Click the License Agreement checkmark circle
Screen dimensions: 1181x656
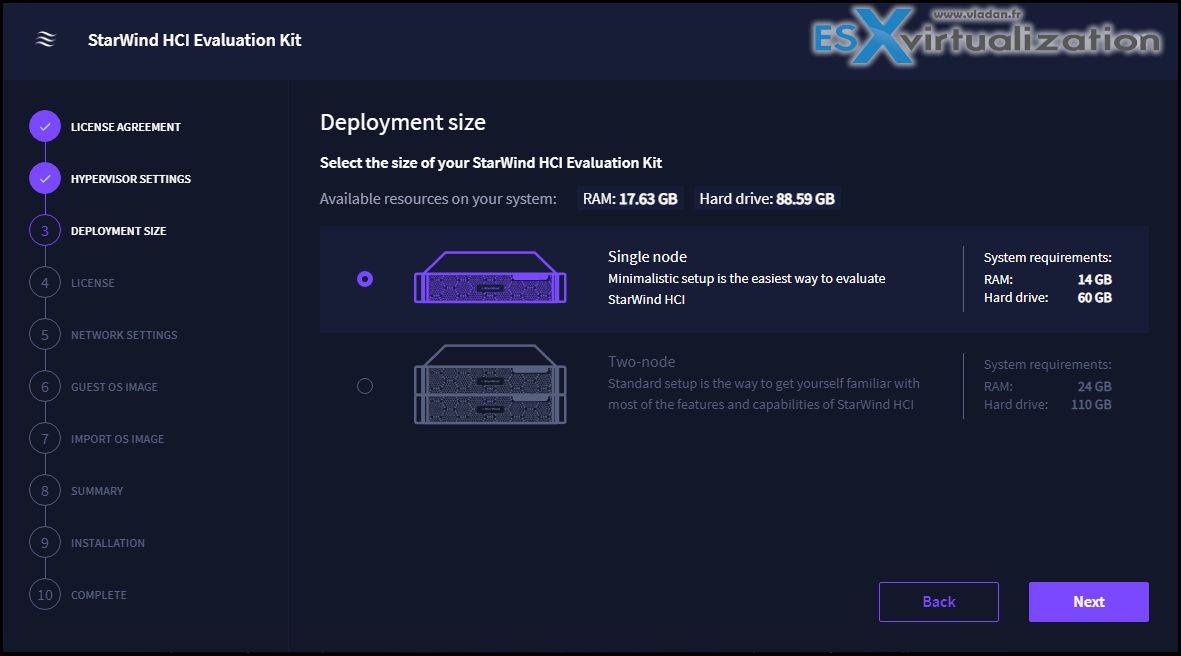45,127
